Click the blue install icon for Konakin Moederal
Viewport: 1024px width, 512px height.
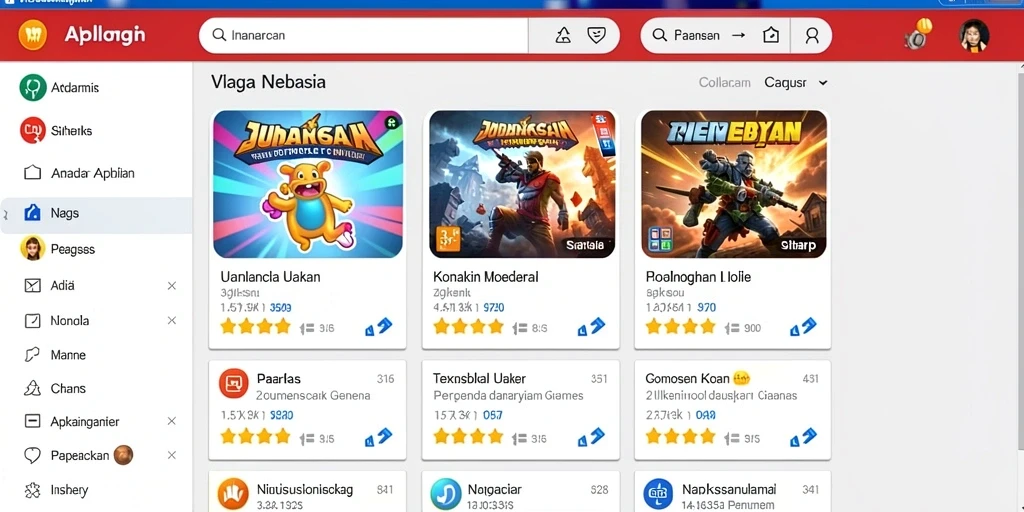point(591,327)
